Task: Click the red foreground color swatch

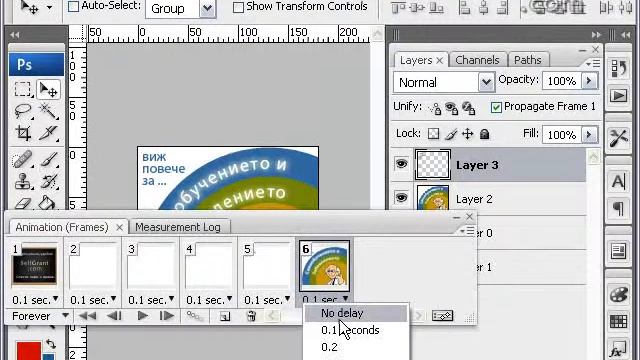Action: point(29,351)
